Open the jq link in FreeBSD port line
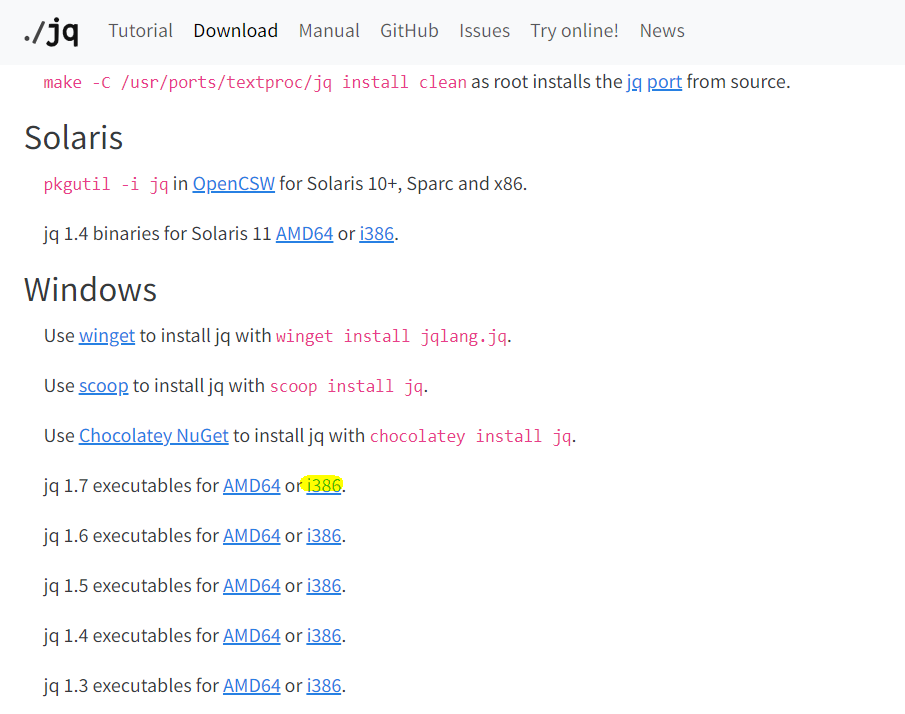Image resolution: width=905 pixels, height=714 pixels. [634, 82]
